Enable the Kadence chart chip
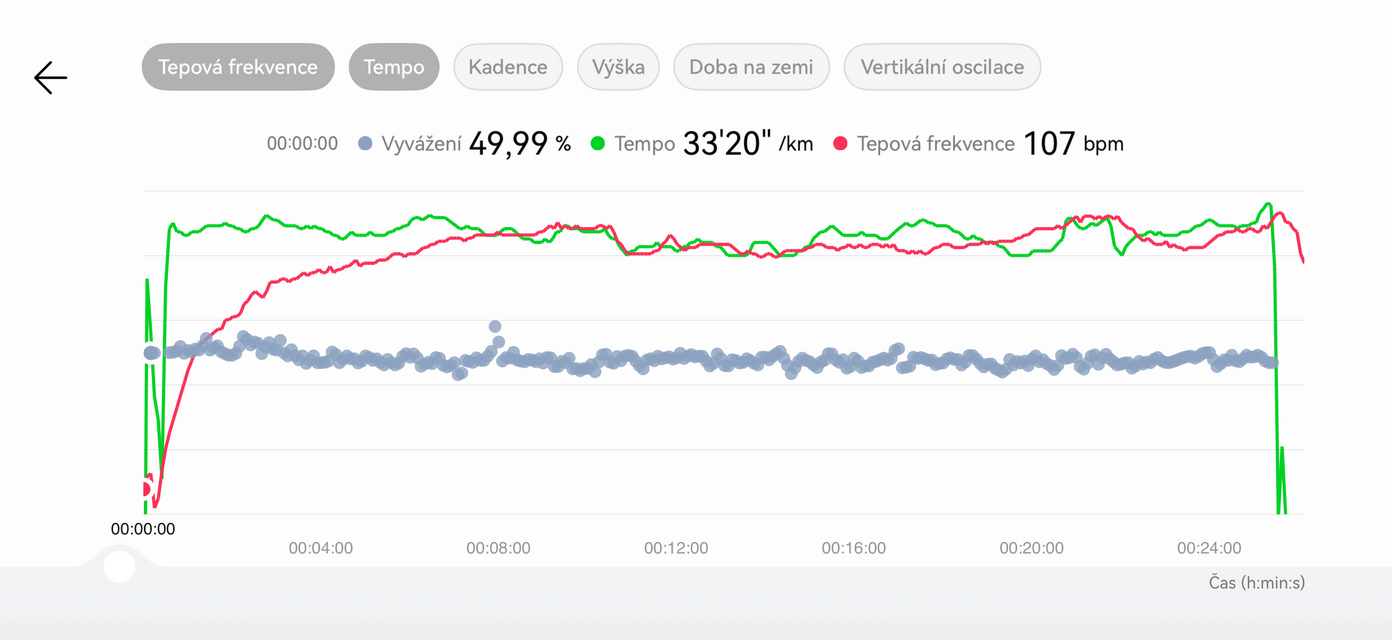Image resolution: width=1392 pixels, height=640 pixels. [508, 67]
